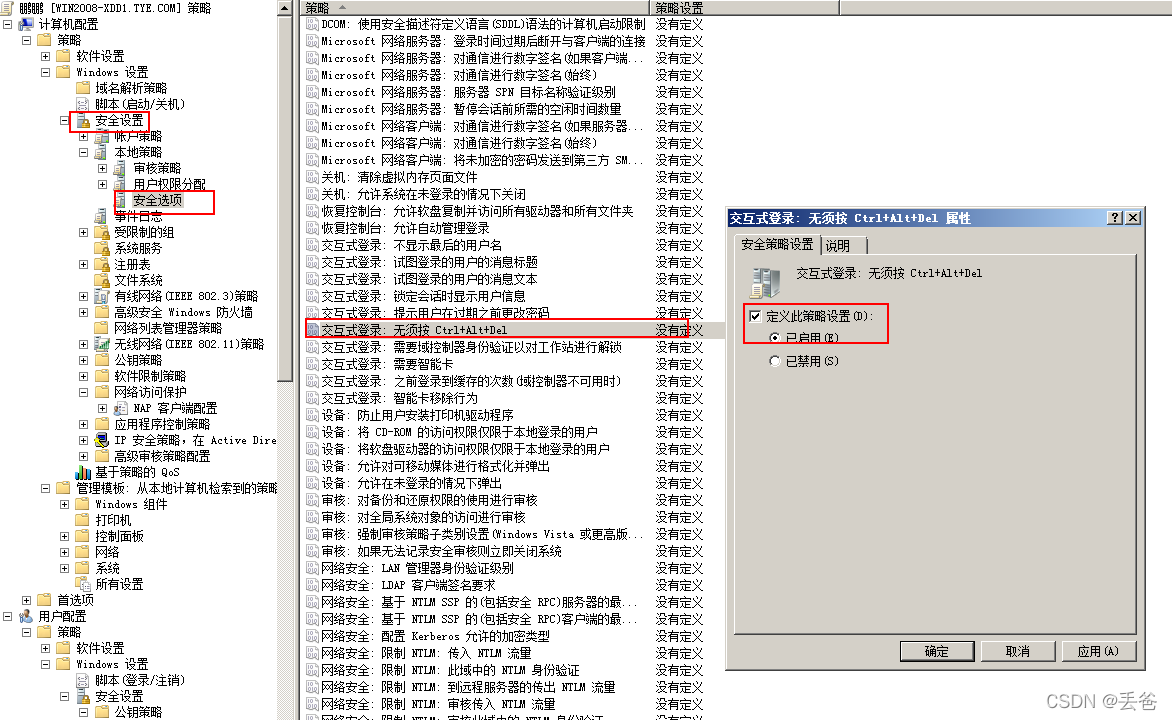Click the 取消 button

1017,651
